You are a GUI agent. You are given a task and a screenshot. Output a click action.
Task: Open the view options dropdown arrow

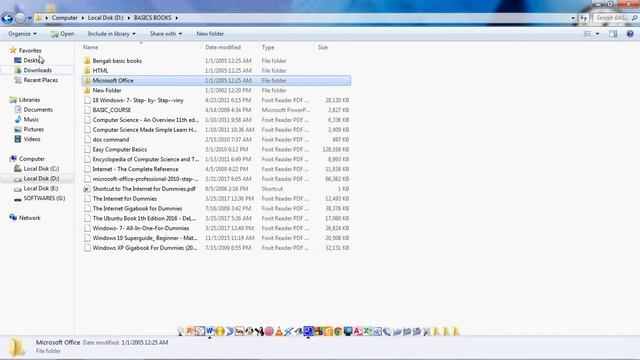[x=598, y=34]
